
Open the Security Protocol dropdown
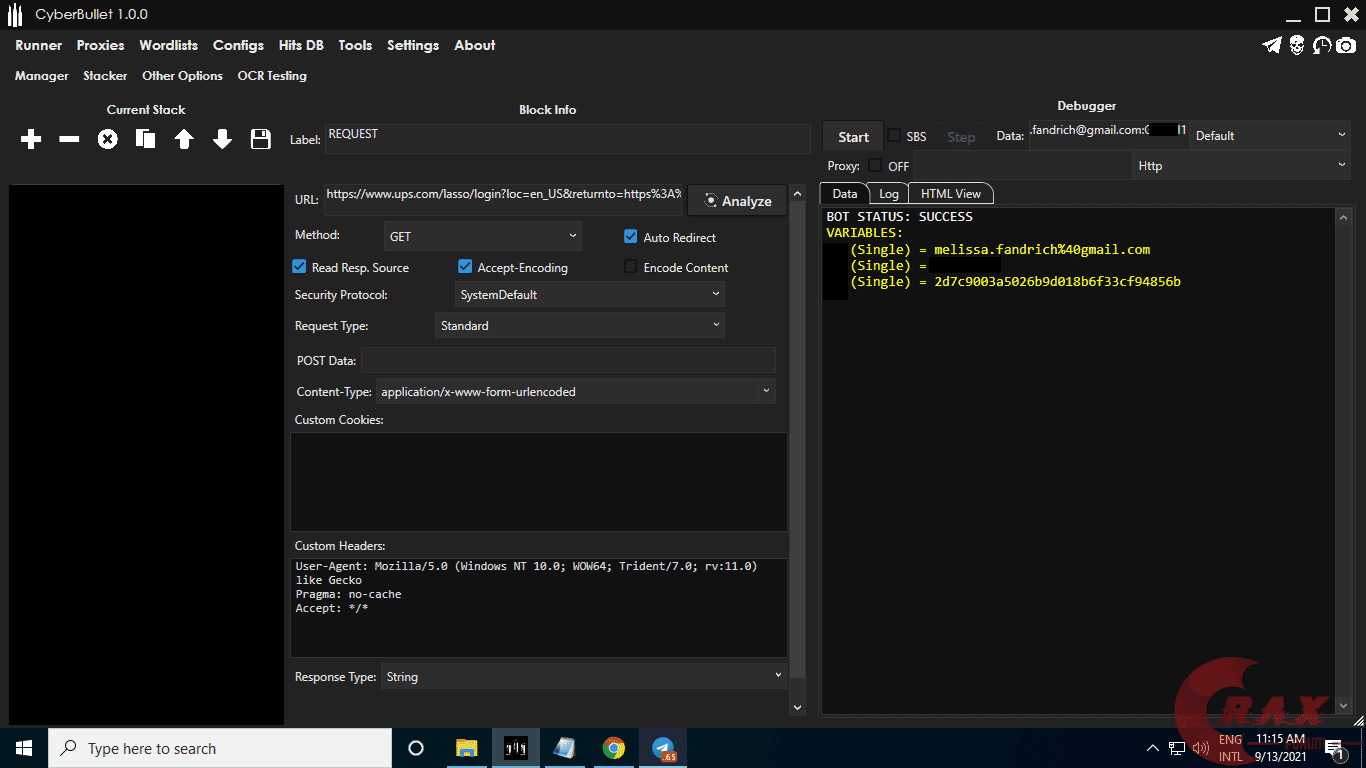click(x=589, y=294)
